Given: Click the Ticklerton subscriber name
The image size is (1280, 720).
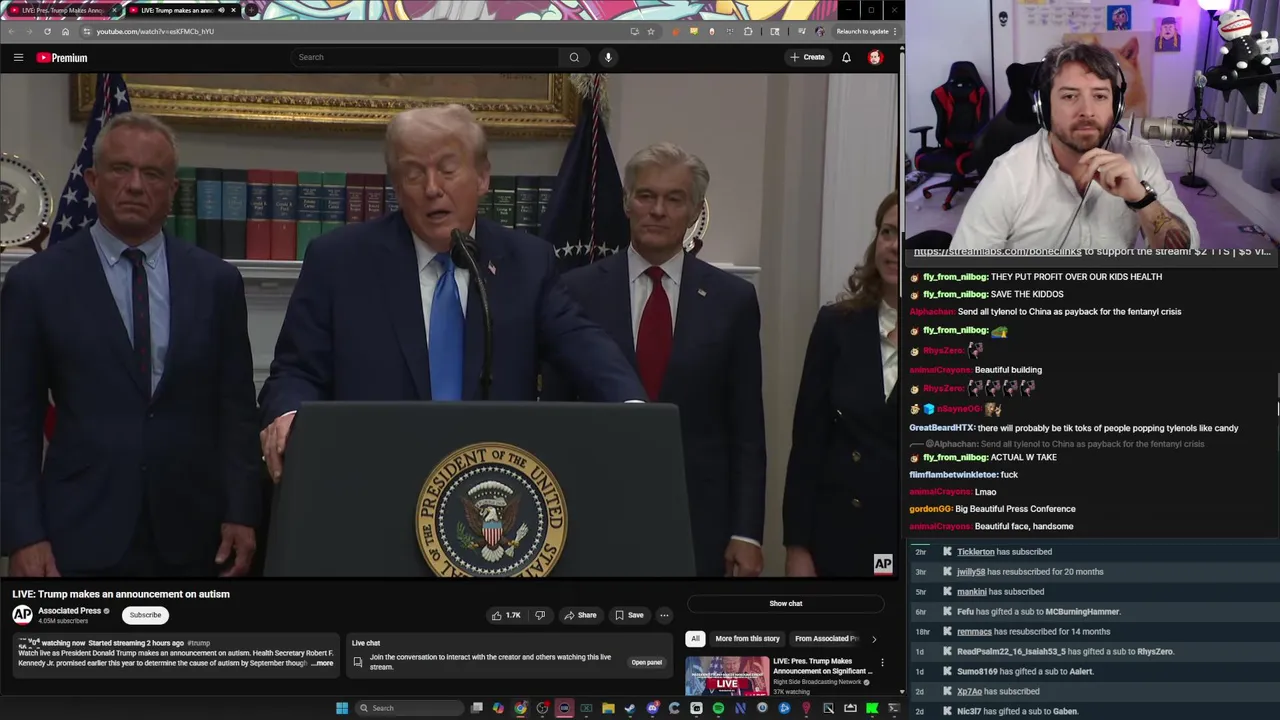Looking at the screenshot, I should click(x=976, y=552).
